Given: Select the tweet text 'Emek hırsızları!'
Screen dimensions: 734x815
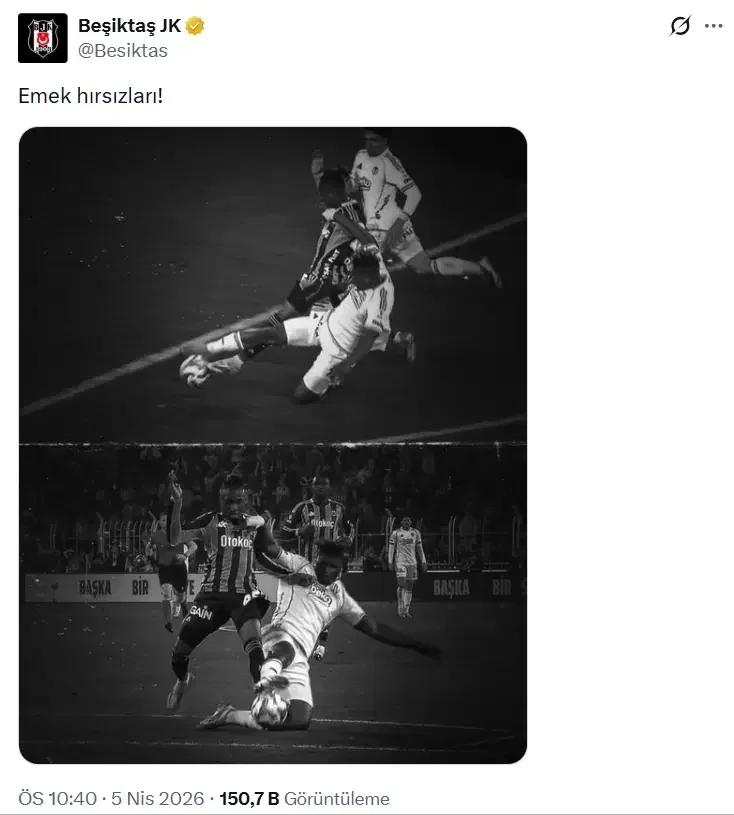Looking at the screenshot, I should pyautogui.click(x=90, y=96).
